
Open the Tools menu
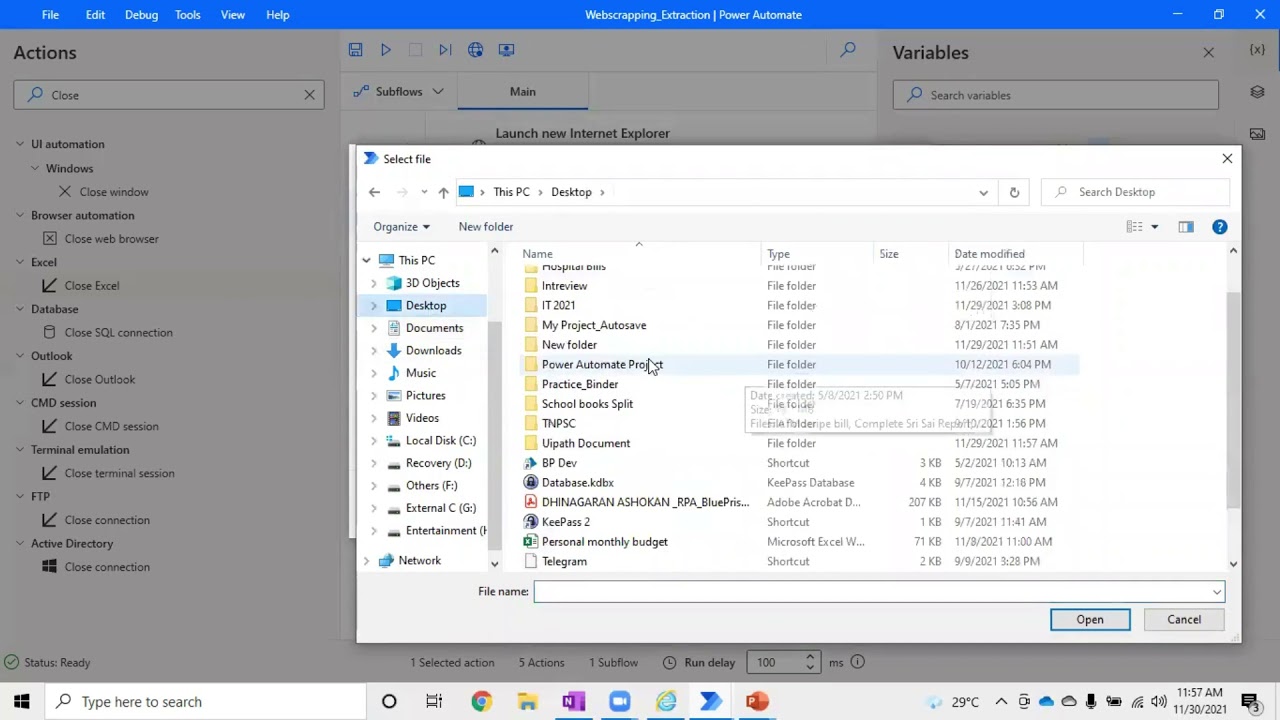(187, 15)
